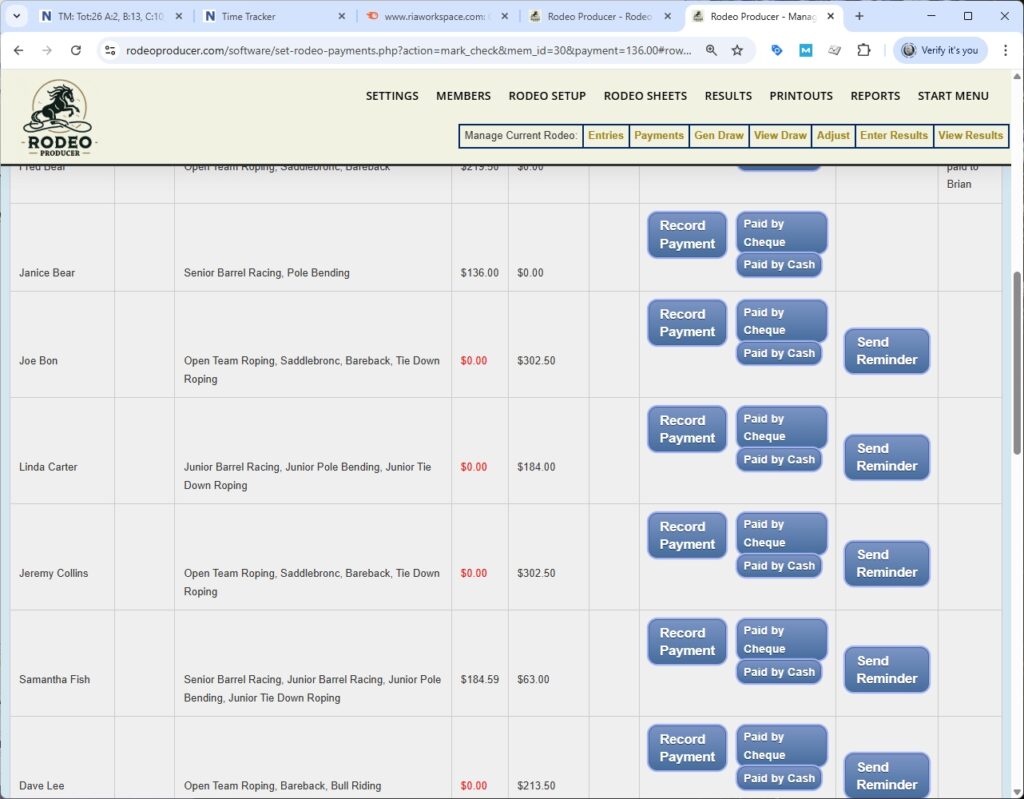Open the Enter Results link
Screen dimensions: 1024x799
pos(894,136)
